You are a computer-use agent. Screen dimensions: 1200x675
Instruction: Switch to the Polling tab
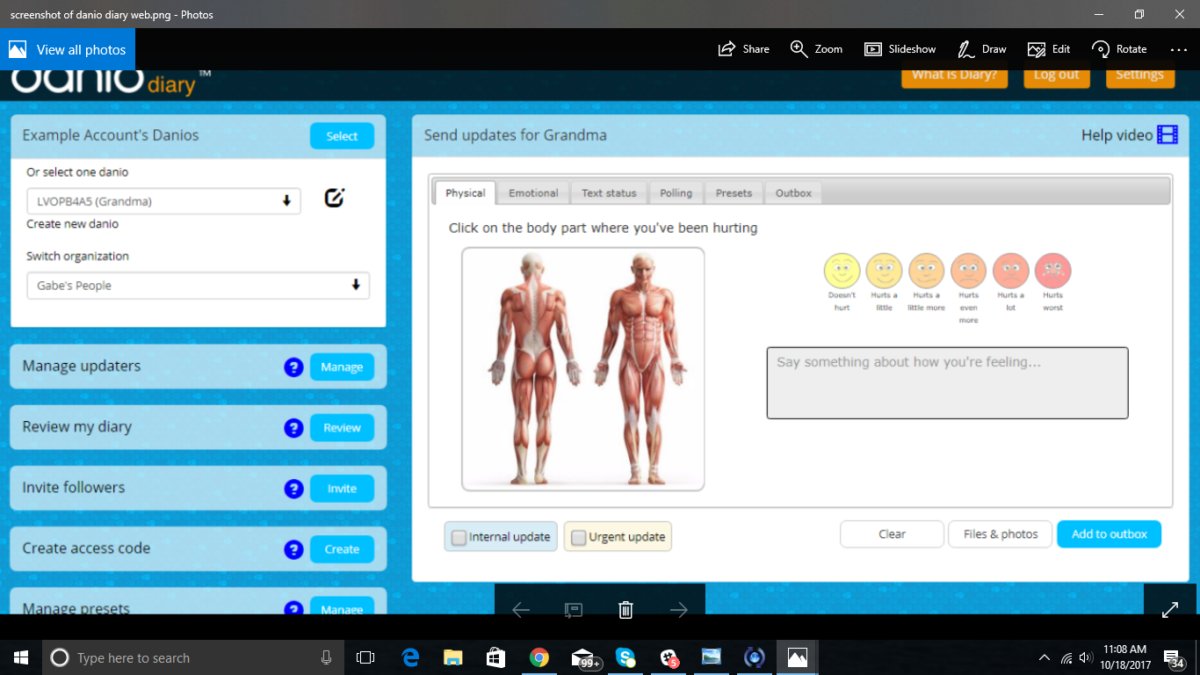point(676,193)
